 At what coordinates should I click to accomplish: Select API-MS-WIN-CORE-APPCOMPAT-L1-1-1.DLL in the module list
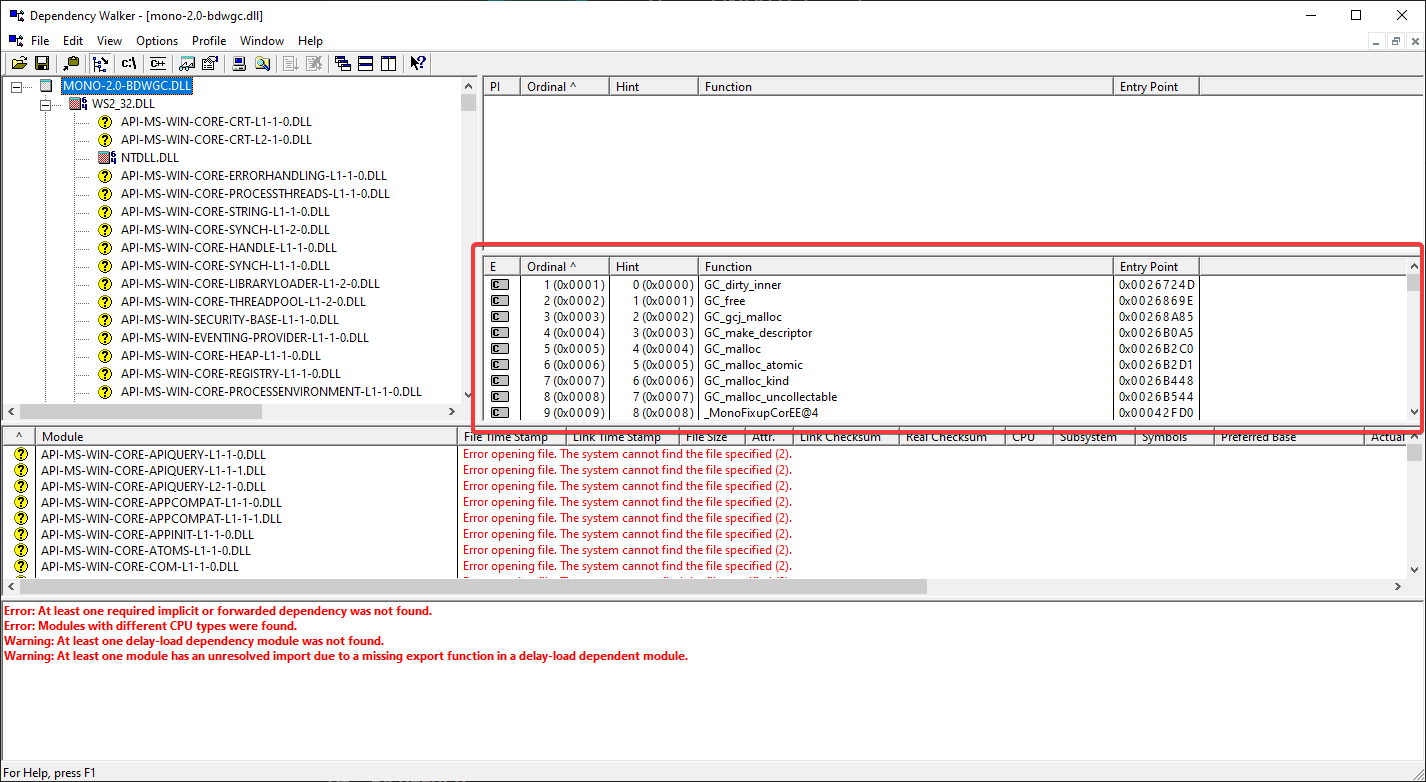point(161,518)
